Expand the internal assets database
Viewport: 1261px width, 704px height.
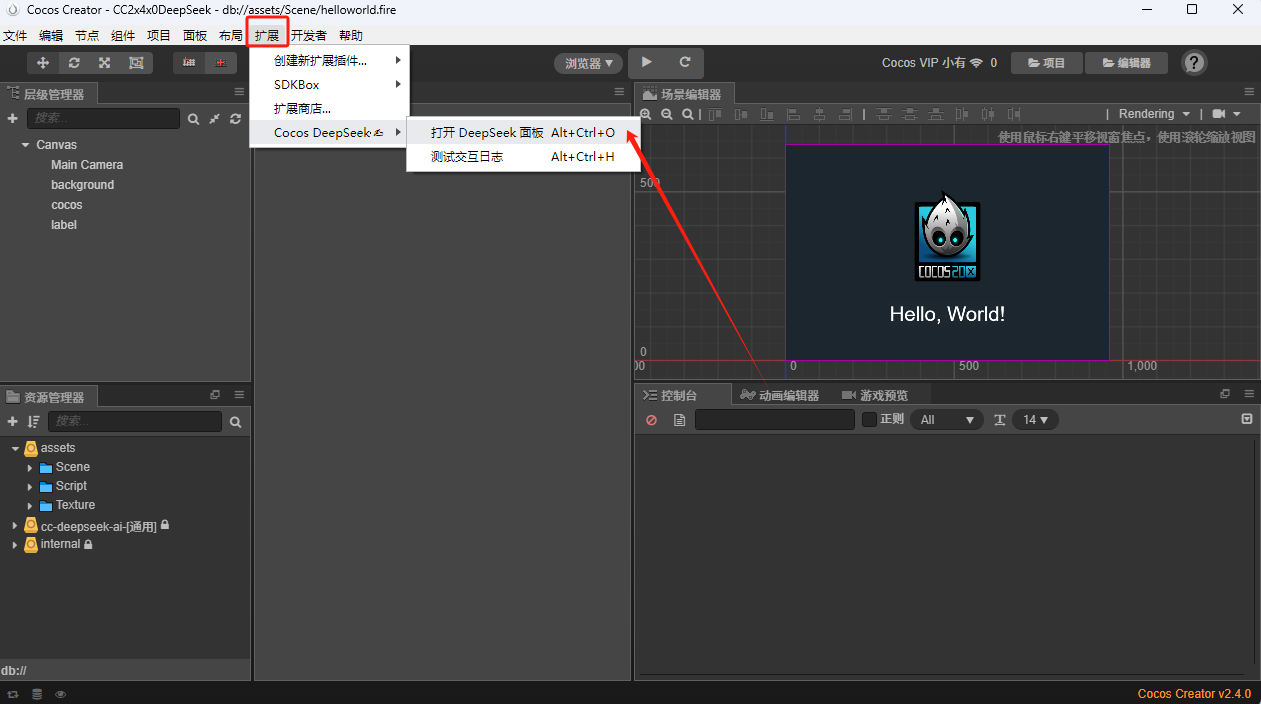coord(15,544)
